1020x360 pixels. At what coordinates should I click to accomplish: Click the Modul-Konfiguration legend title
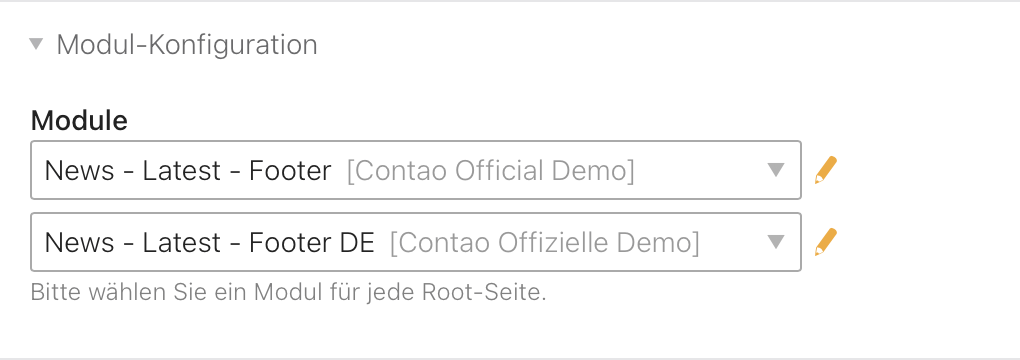click(x=187, y=45)
